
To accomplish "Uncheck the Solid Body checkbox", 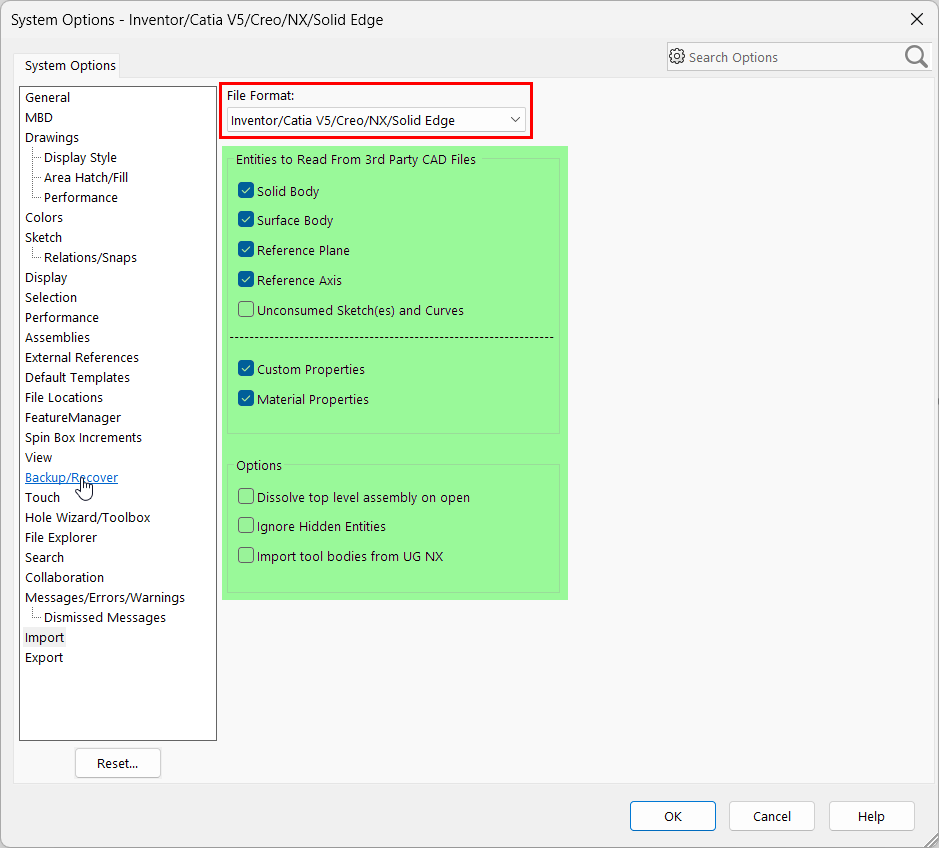I will [x=246, y=190].
